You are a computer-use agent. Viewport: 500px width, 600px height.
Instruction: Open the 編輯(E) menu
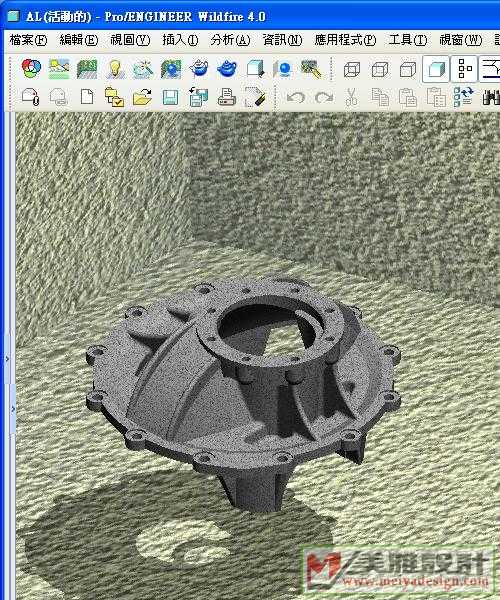tap(79, 40)
